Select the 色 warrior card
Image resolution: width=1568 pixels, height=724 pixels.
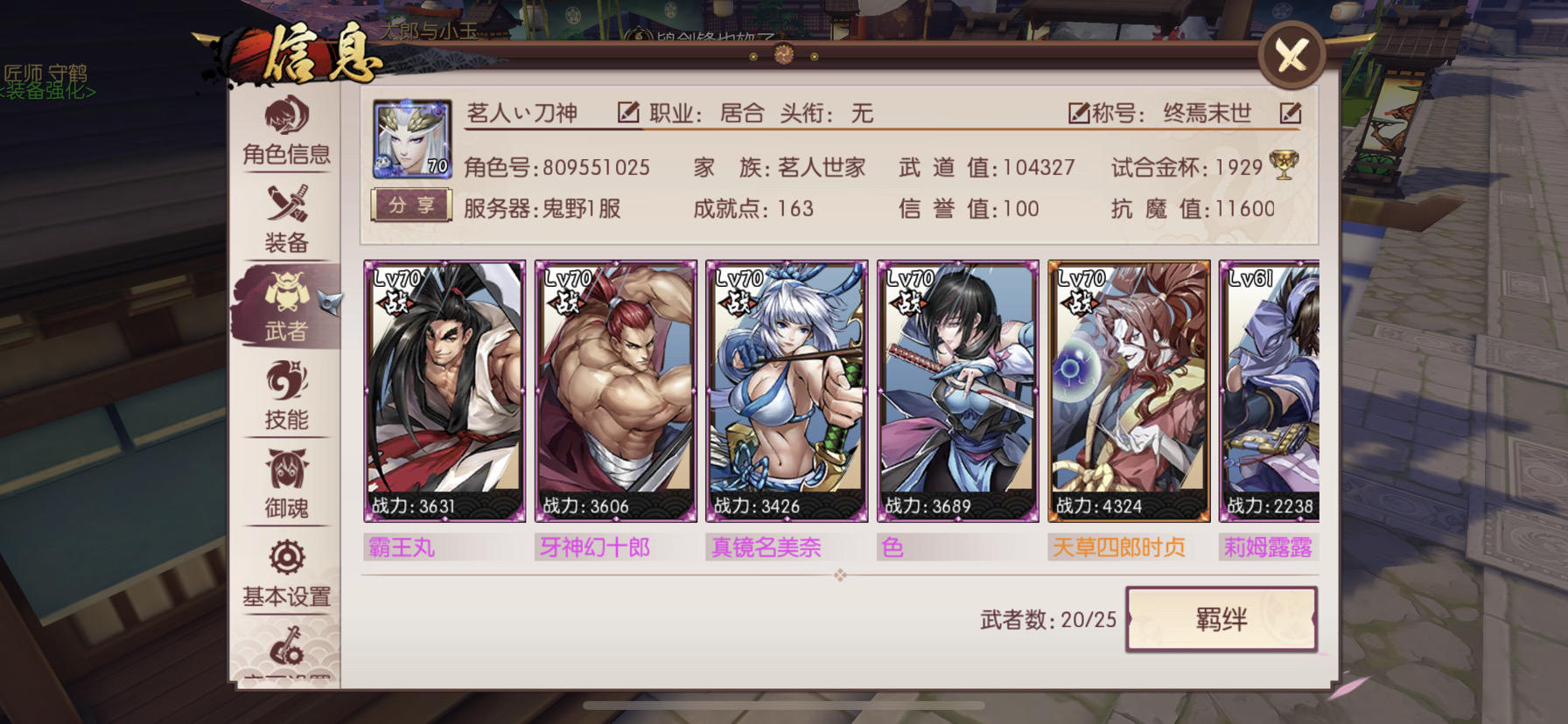click(957, 391)
